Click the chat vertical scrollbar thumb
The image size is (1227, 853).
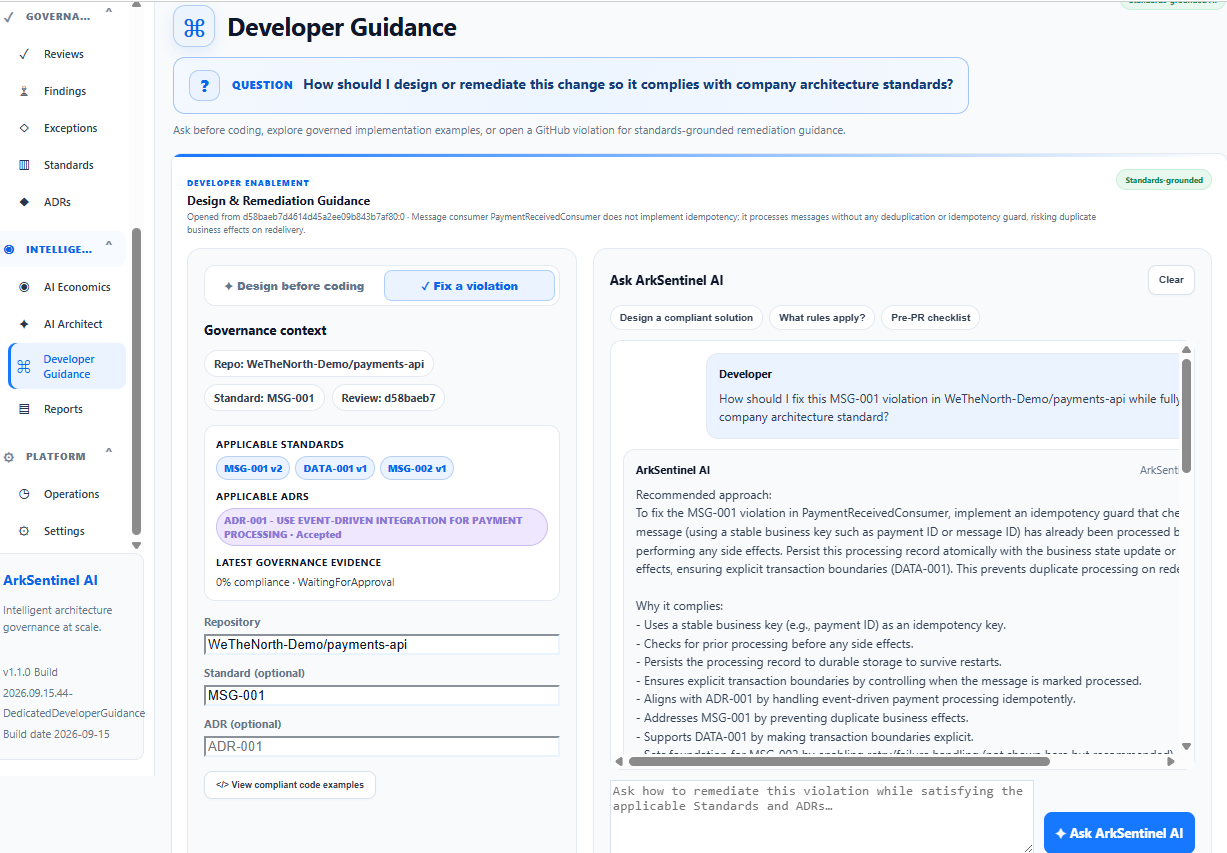(1186, 415)
